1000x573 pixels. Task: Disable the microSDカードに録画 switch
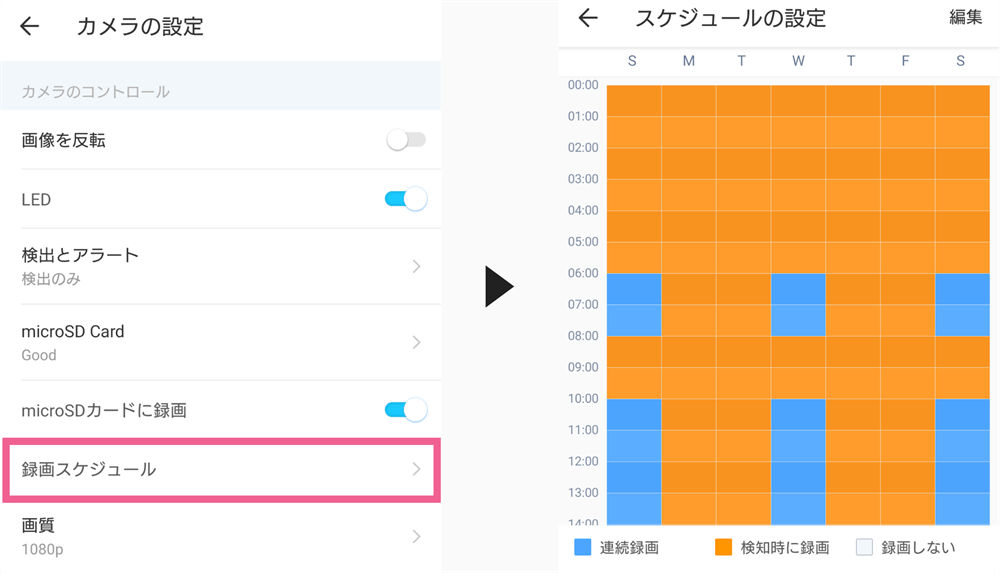point(406,410)
